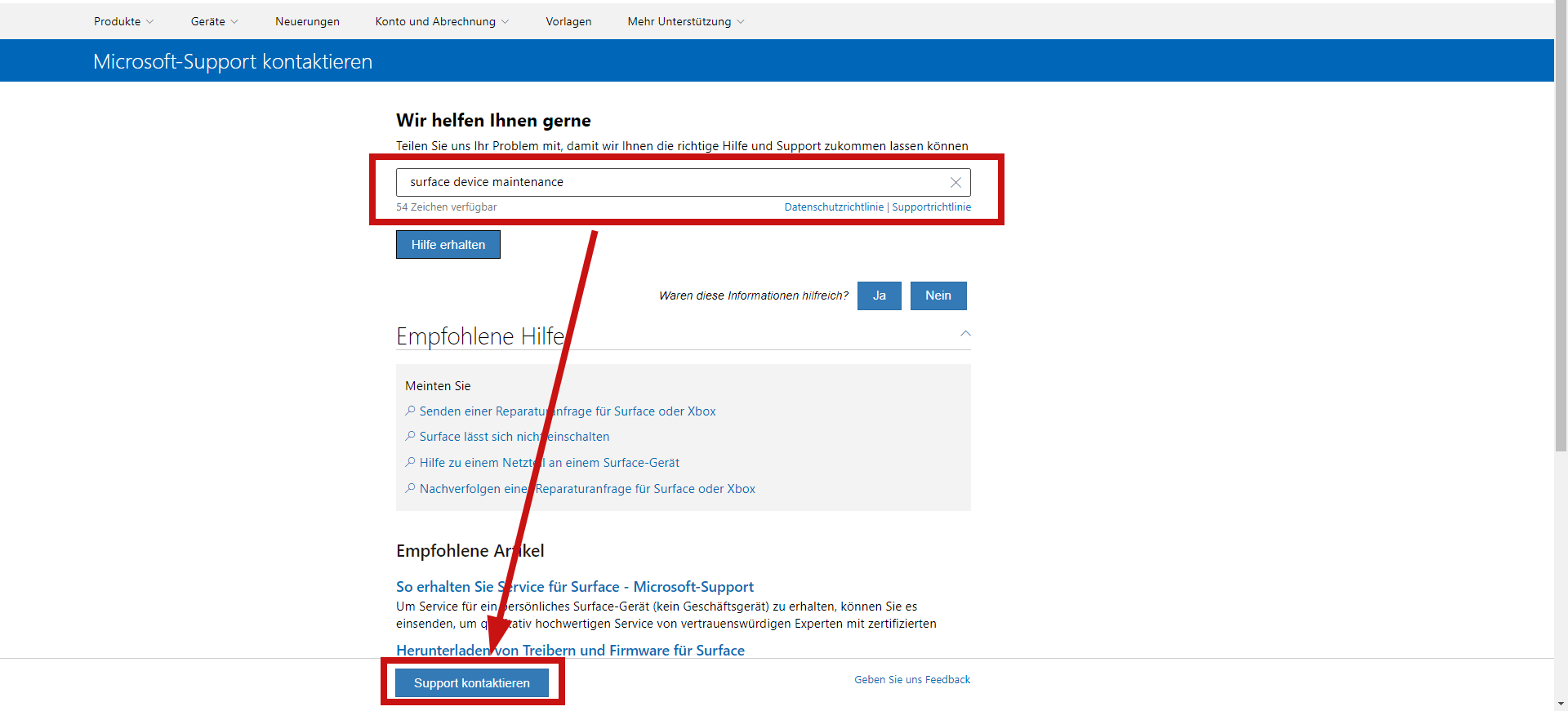Screen dimensions: 1568x711
Task: Go to Neuerungen in the nav bar
Action: pyautogui.click(x=307, y=21)
